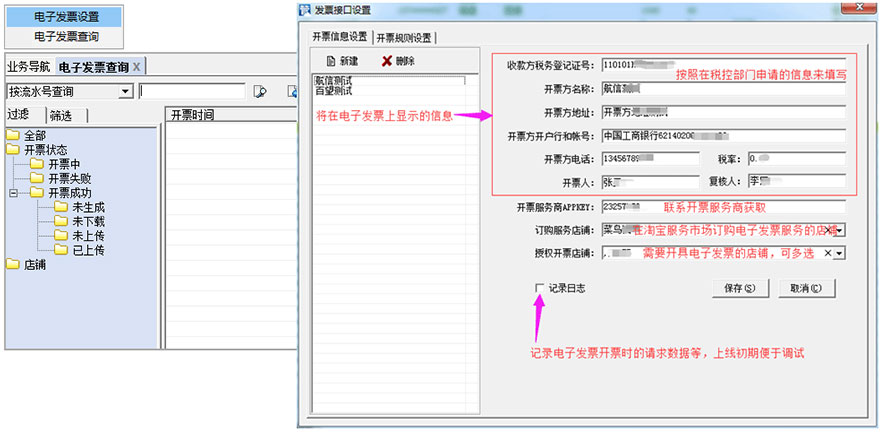This screenshot has width=881, height=438.
Task: Click the folder icon next to 未上传
Action: [x=61, y=236]
